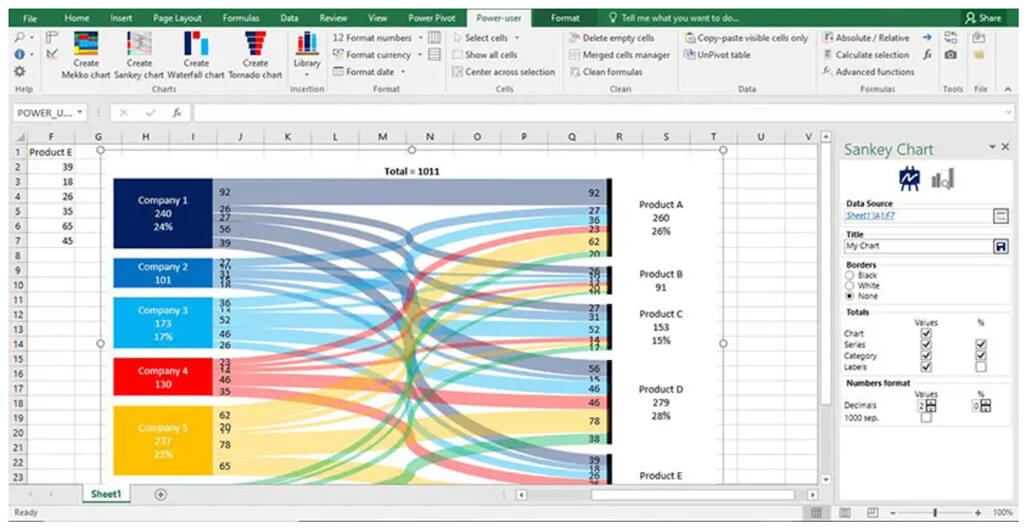The image size is (1024, 528).
Task: Click Create Mekko chart icon
Action: [86, 43]
